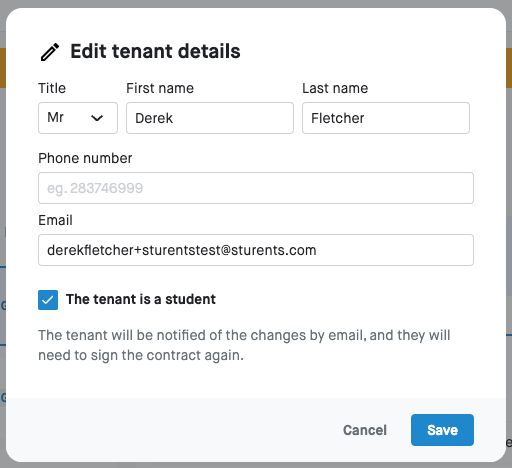This screenshot has height=468, width=512.
Task: Click the 'Email' field label
Action: [55, 220]
